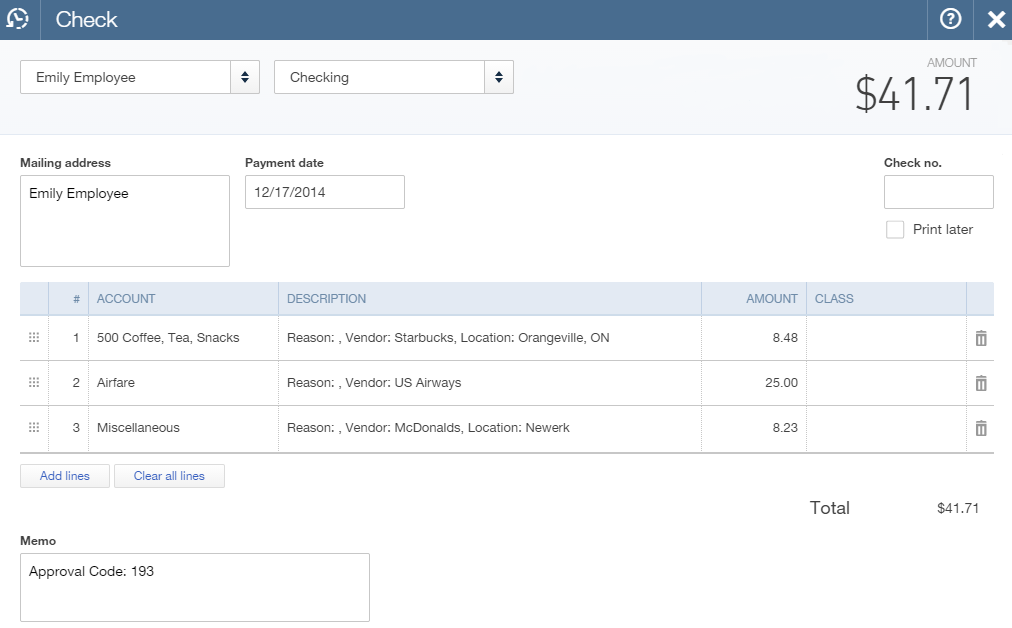The height and width of the screenshot is (628, 1012).
Task: Add lines to the table
Action: pyautogui.click(x=65, y=476)
